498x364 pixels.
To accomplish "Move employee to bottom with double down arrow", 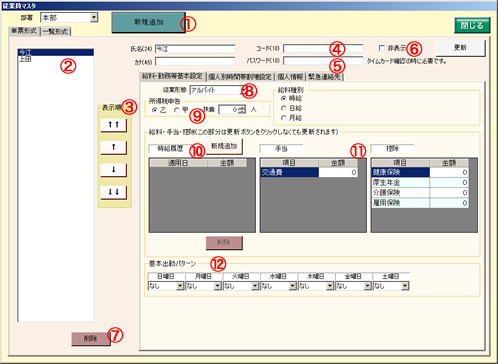I will [114, 192].
